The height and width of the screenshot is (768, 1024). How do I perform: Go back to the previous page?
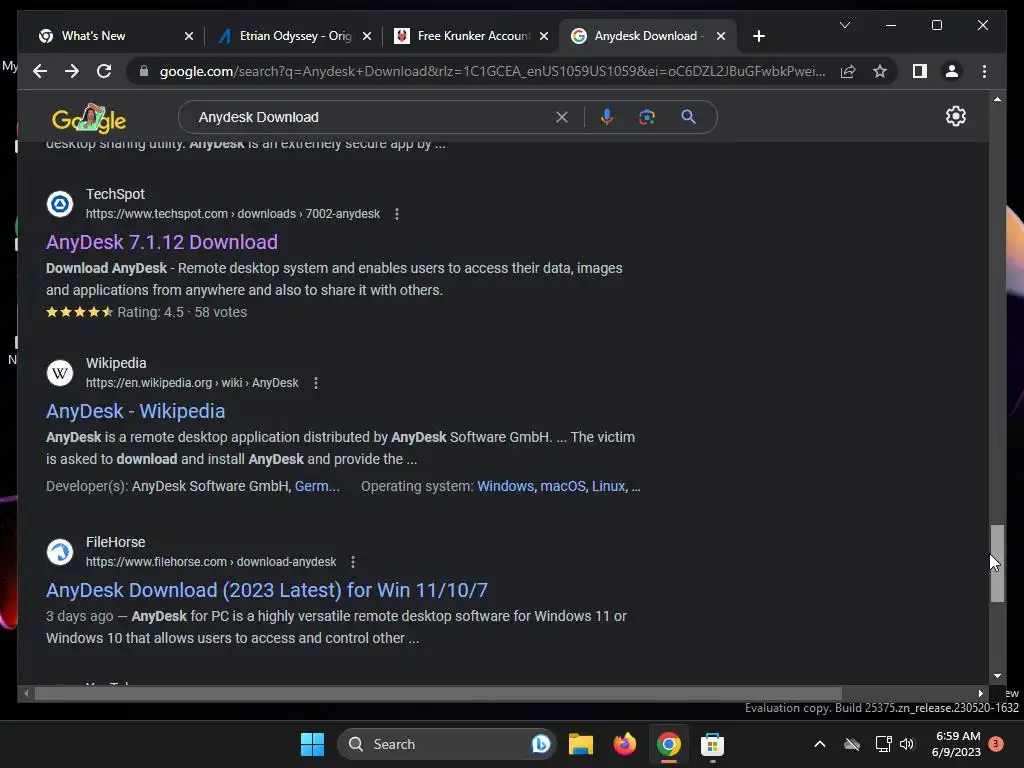pos(40,71)
